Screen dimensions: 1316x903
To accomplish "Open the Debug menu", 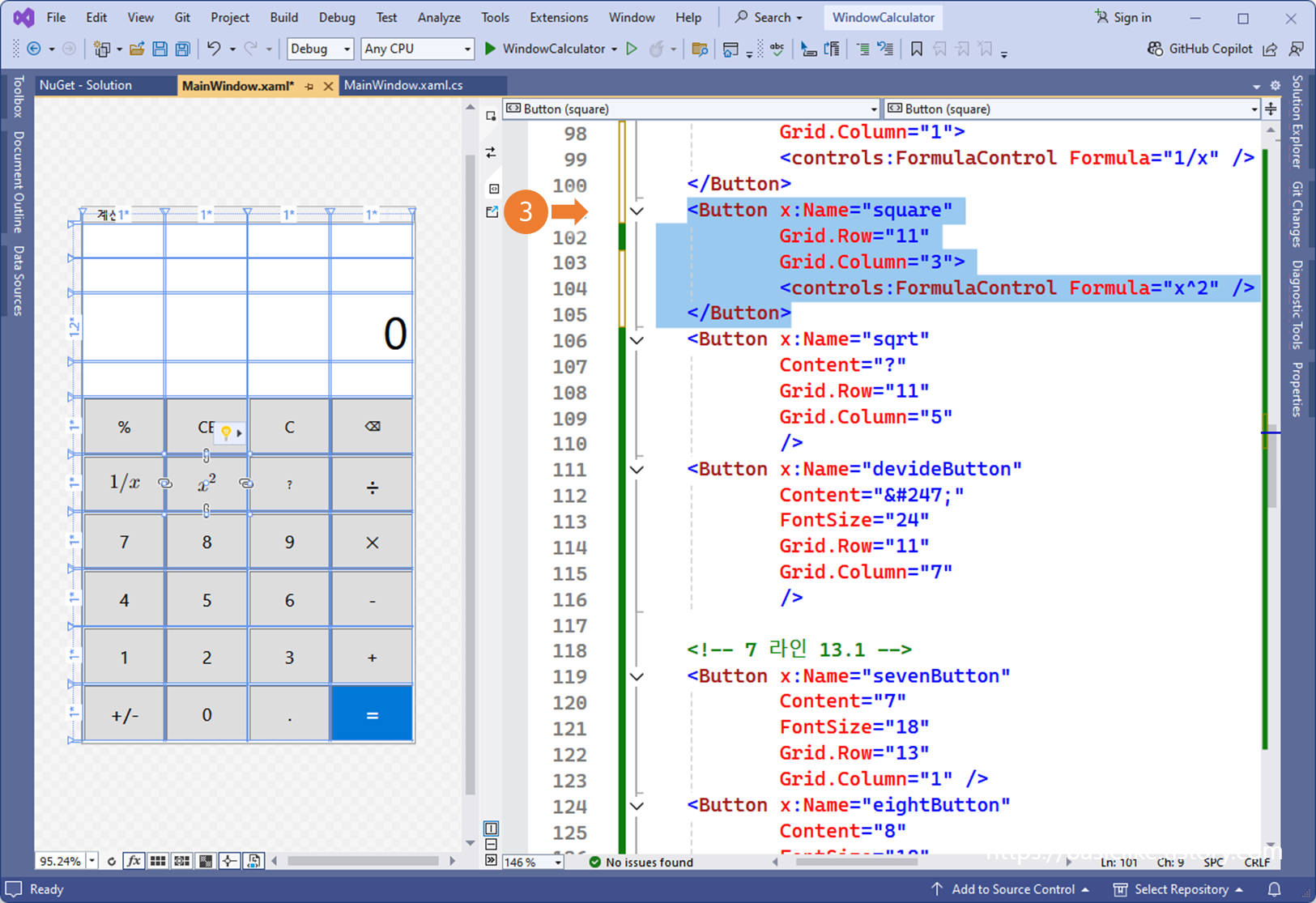I will tap(337, 17).
